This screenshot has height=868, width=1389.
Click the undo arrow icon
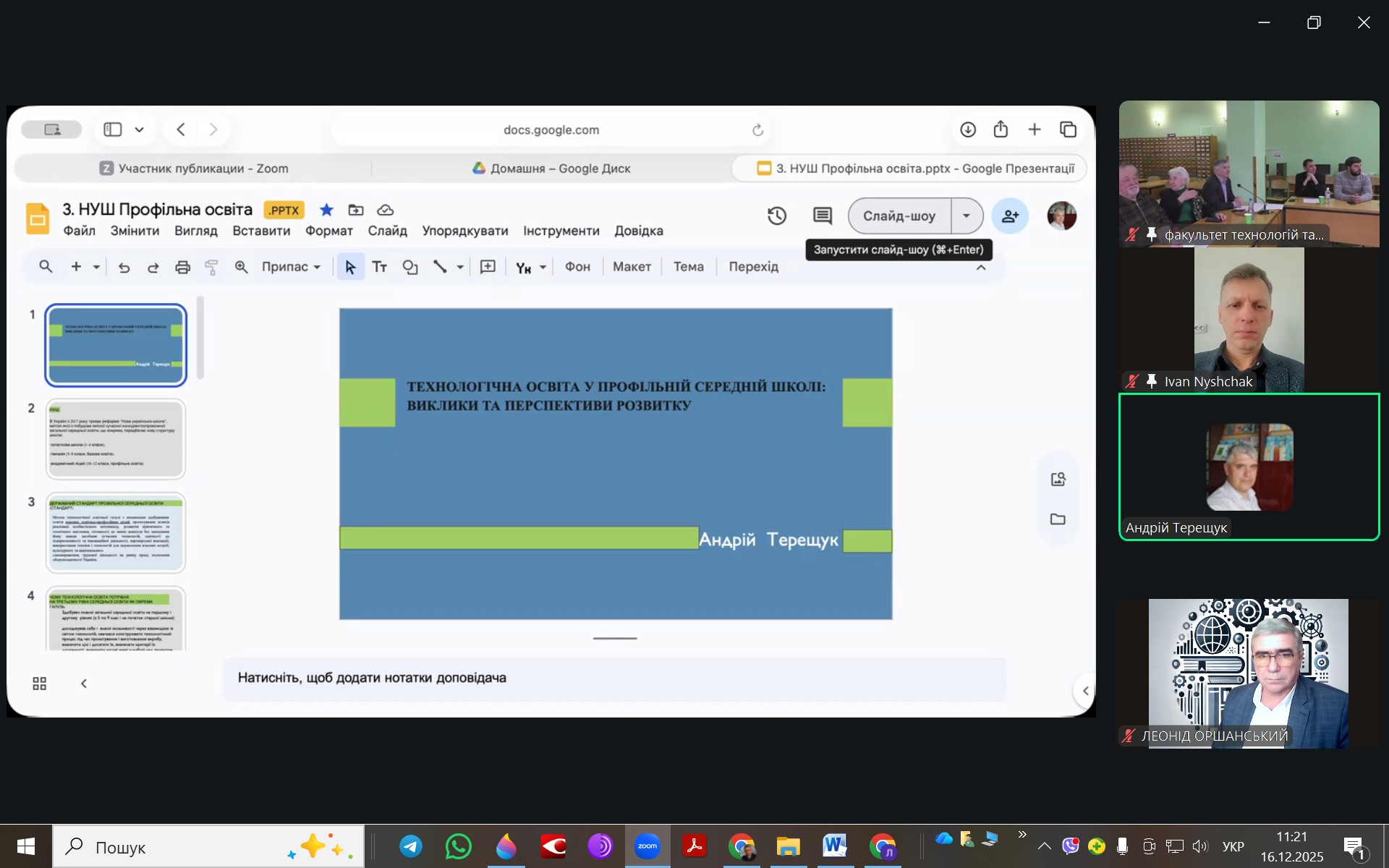124,267
